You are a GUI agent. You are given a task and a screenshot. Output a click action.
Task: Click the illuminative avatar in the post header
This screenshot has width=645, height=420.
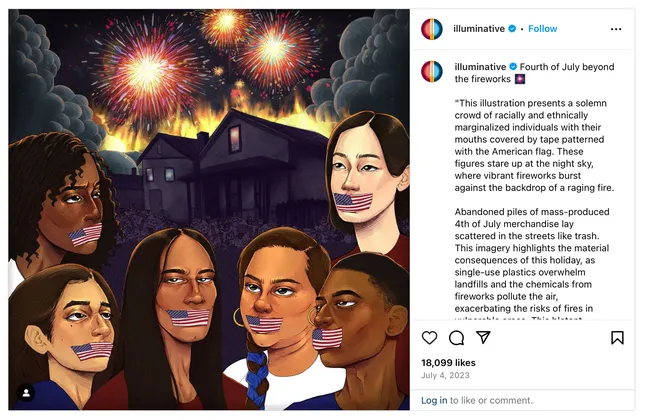(x=432, y=29)
